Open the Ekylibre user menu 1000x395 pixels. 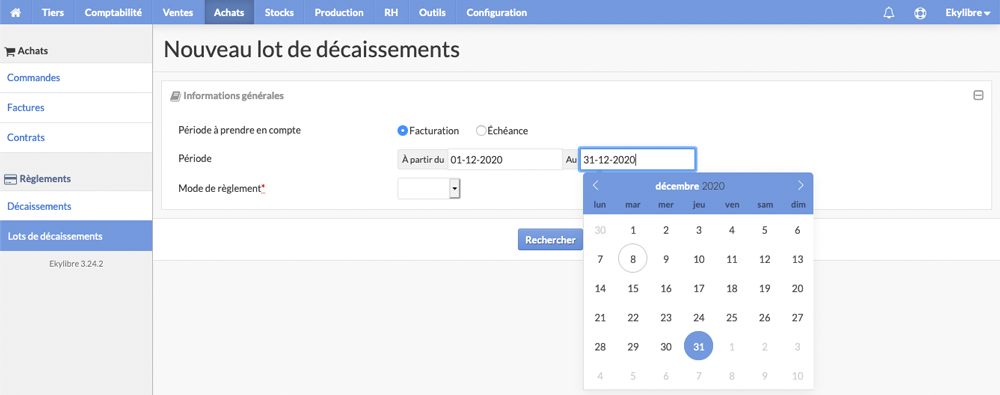pyautogui.click(x=967, y=12)
